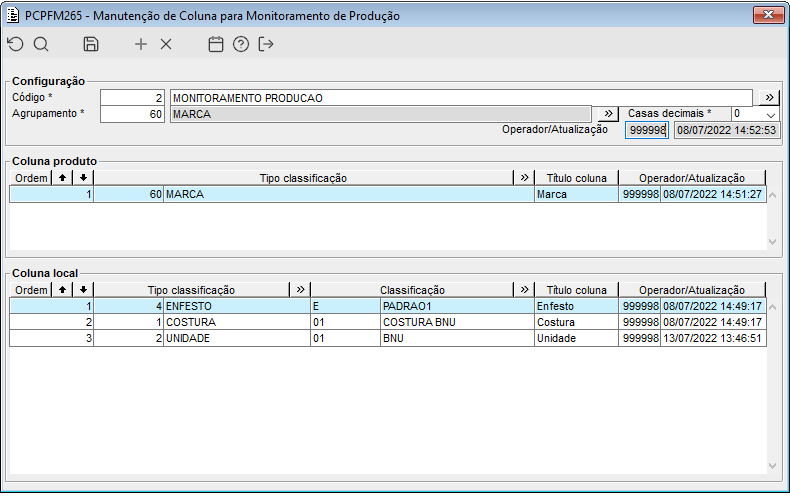Viewport: 790px width, 496px height.
Task: Click the Unidade title cell
Action: [576, 338]
